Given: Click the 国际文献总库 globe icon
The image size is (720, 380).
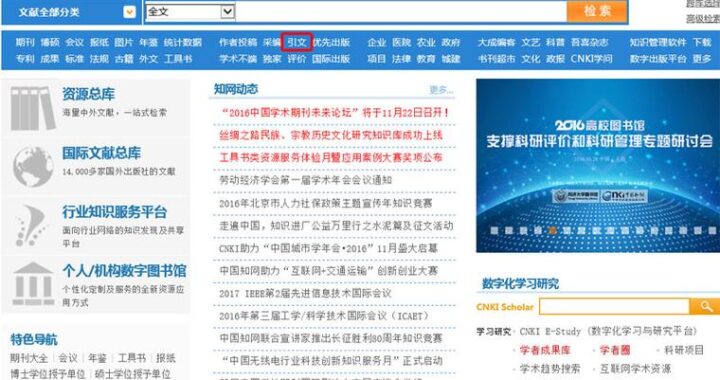Looking at the screenshot, I should 33,167.
